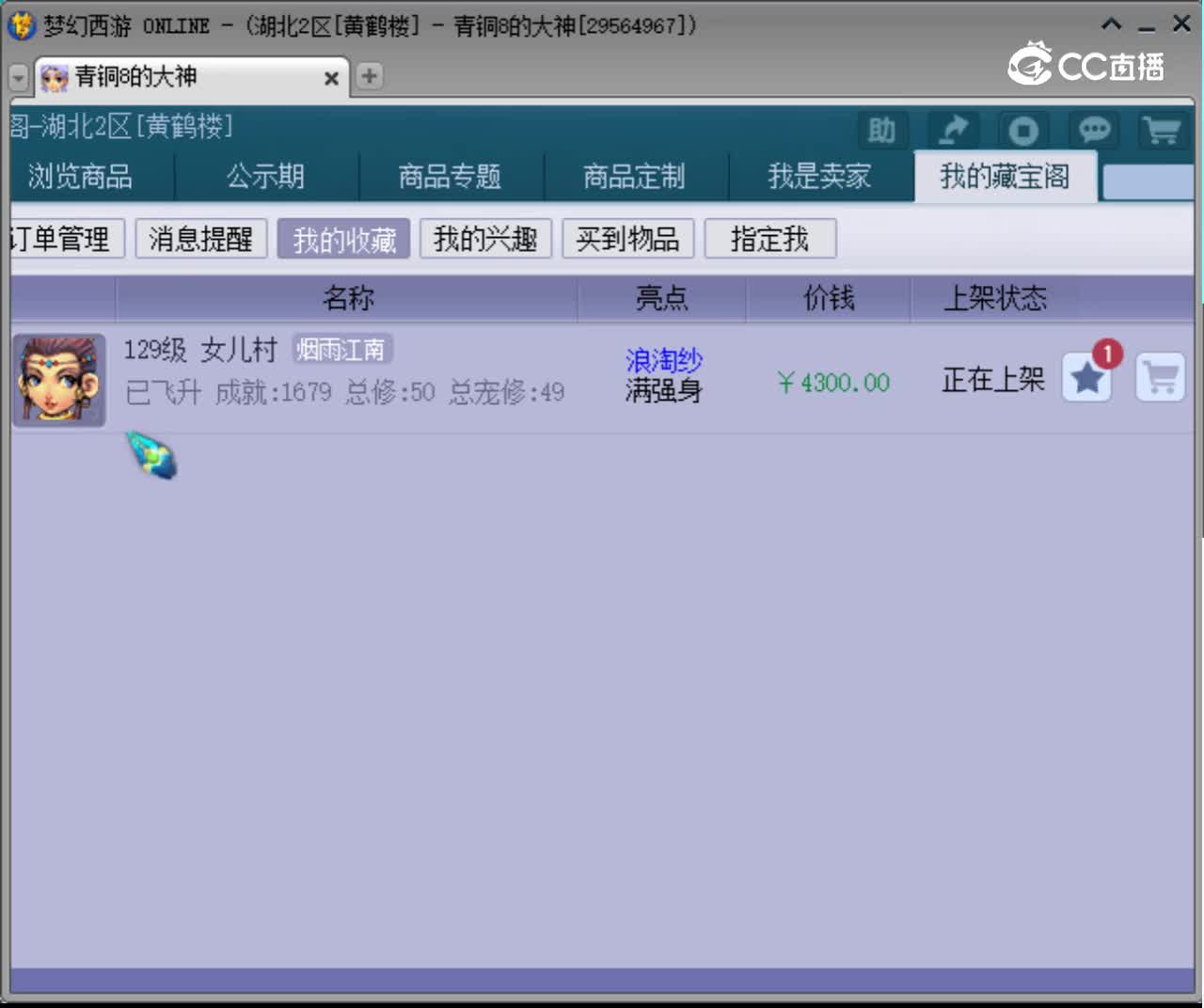Image resolution: width=1204 pixels, height=1008 pixels.
Task: Click the character avatar thumbnail
Action: point(59,380)
